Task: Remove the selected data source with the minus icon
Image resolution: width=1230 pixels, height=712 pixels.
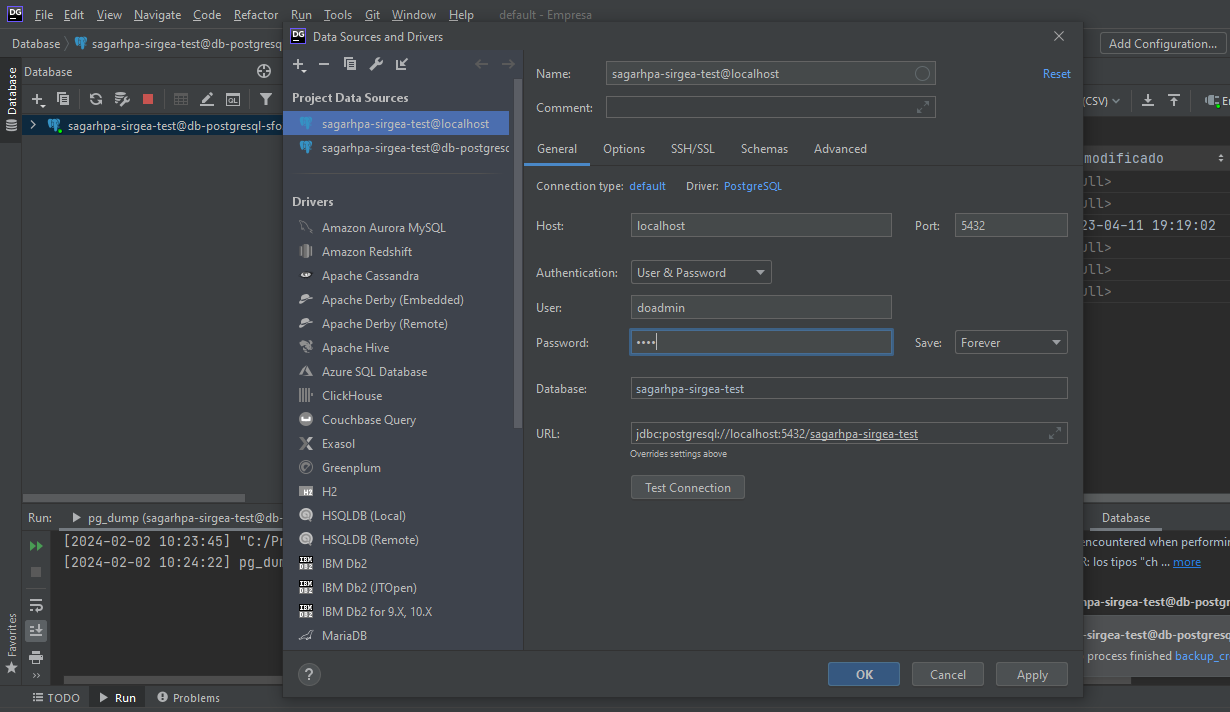Action: (x=324, y=65)
